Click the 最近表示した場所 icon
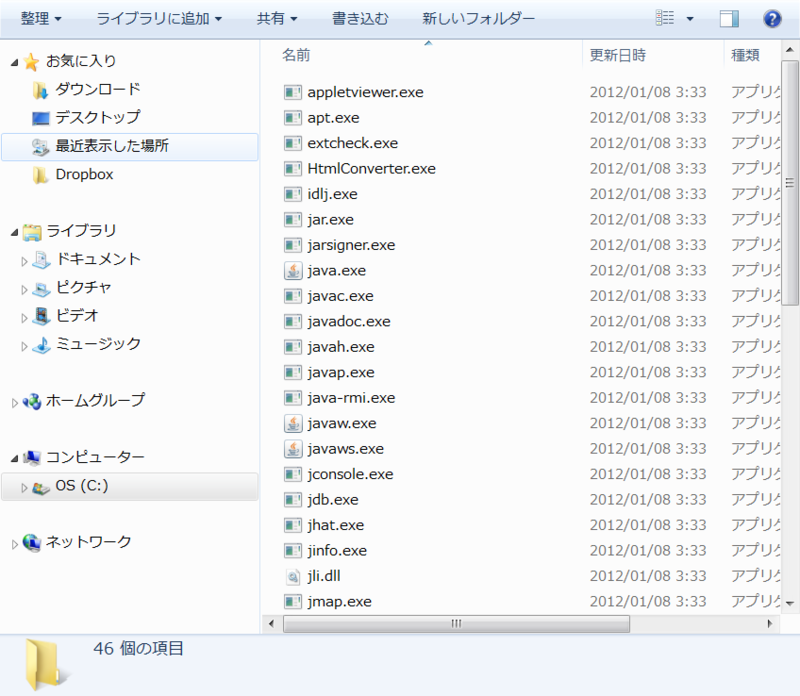 coord(40,147)
